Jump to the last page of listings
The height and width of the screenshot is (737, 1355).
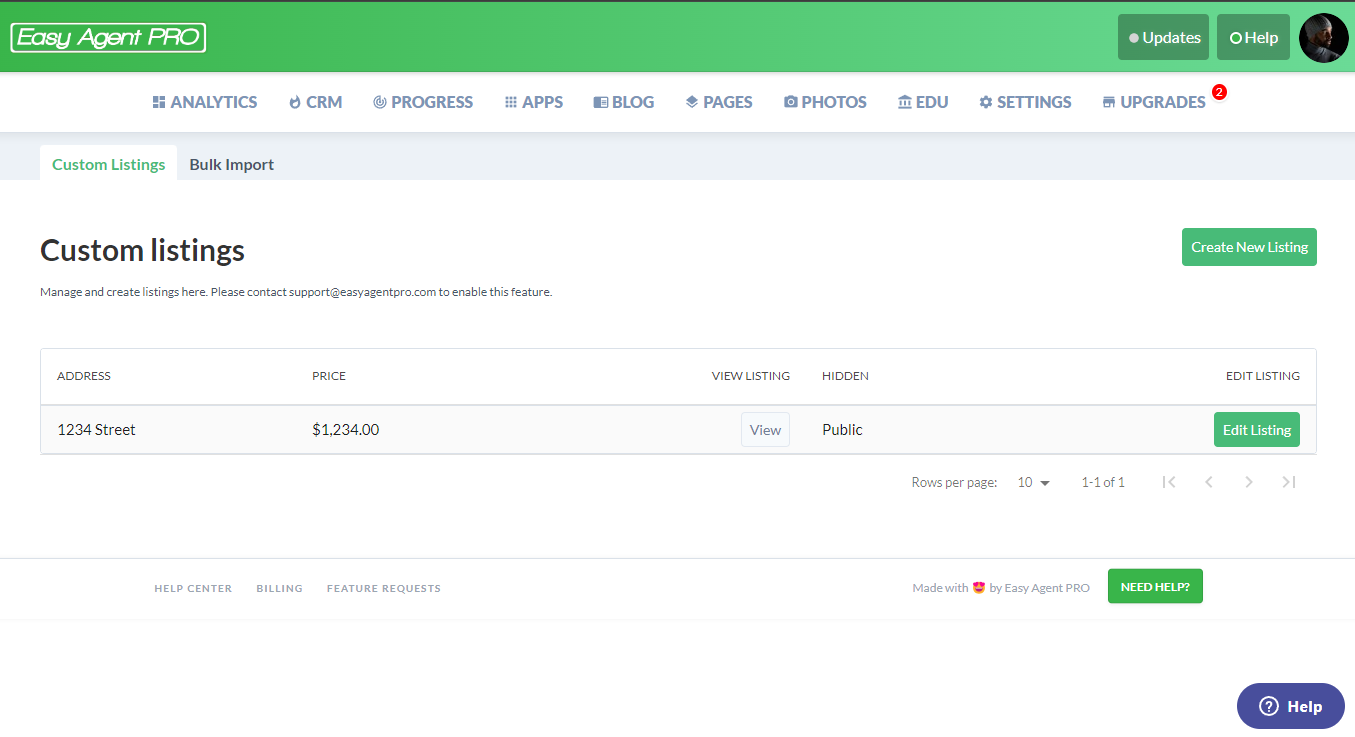point(1289,482)
